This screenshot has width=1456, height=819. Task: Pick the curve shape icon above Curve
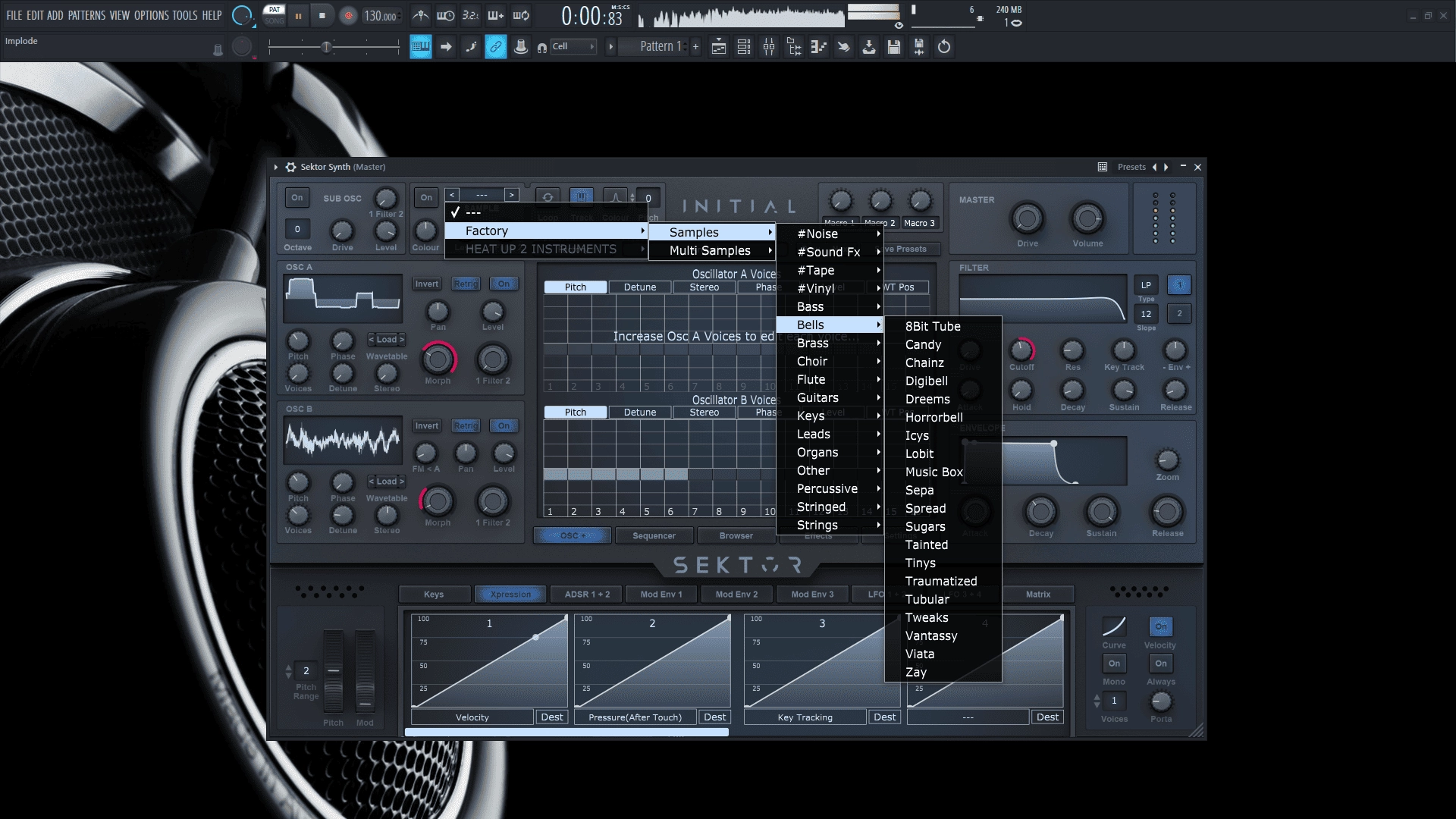pyautogui.click(x=1113, y=626)
